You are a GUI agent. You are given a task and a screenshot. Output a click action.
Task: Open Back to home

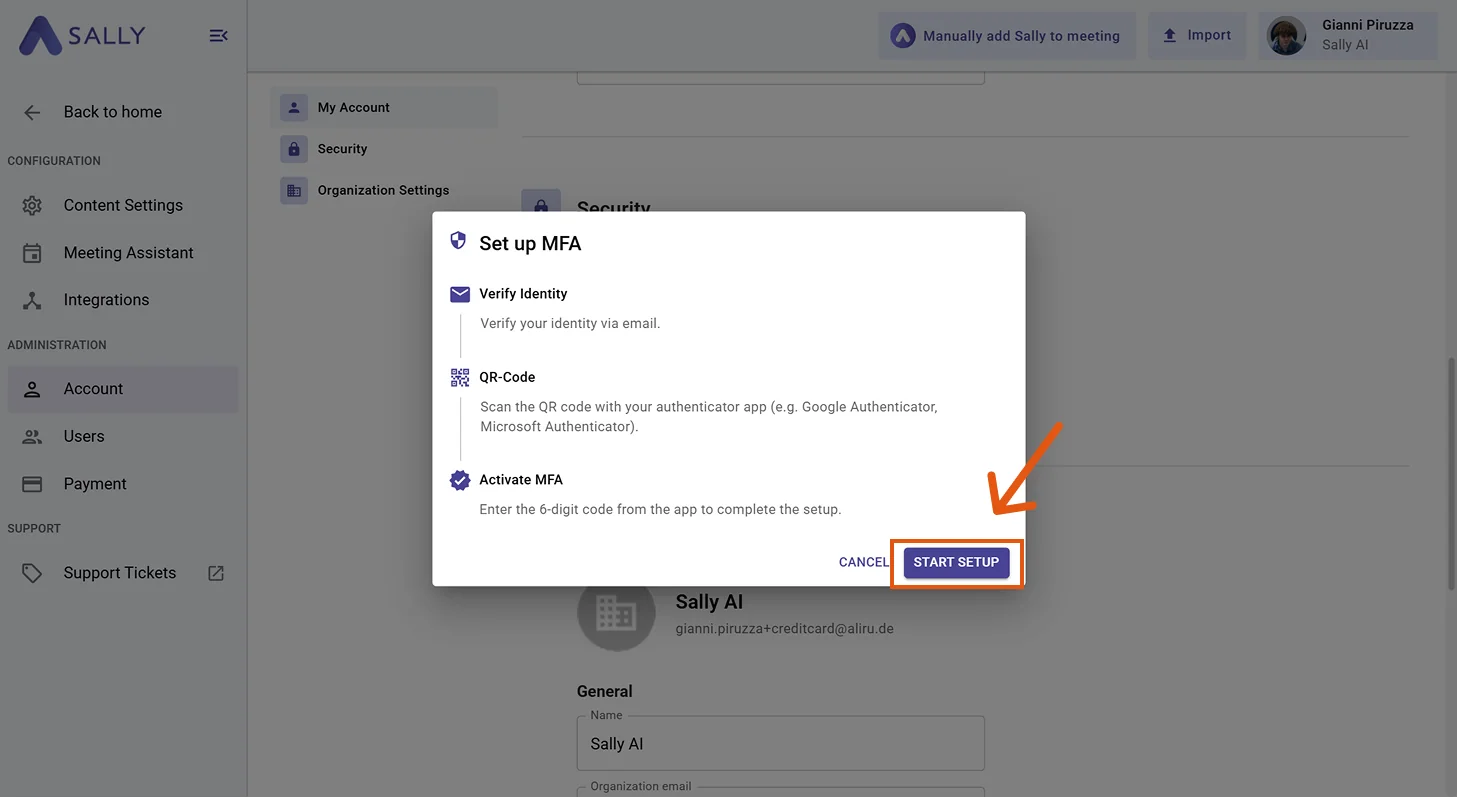[x=113, y=112]
